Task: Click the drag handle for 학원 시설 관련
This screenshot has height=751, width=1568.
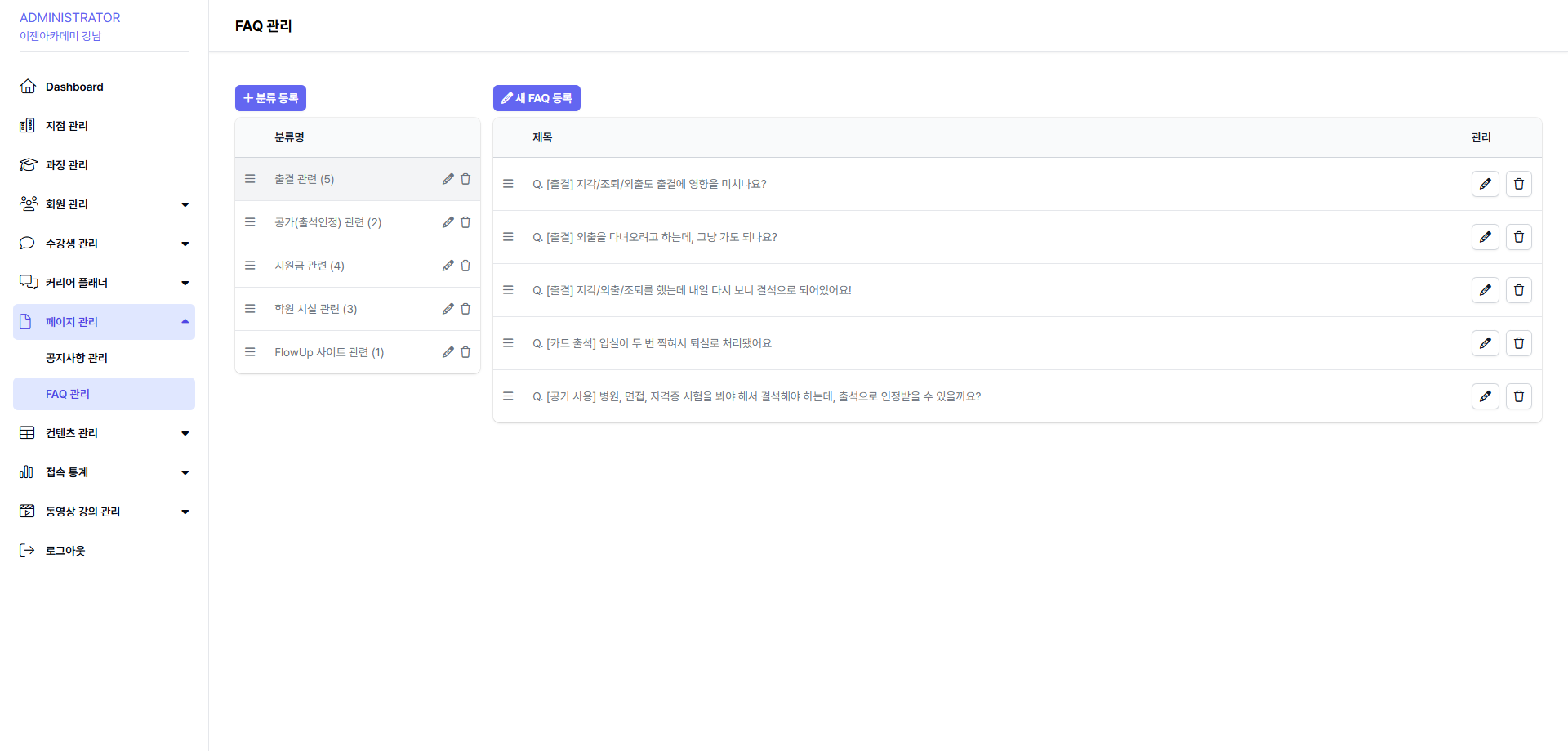Action: coord(250,309)
